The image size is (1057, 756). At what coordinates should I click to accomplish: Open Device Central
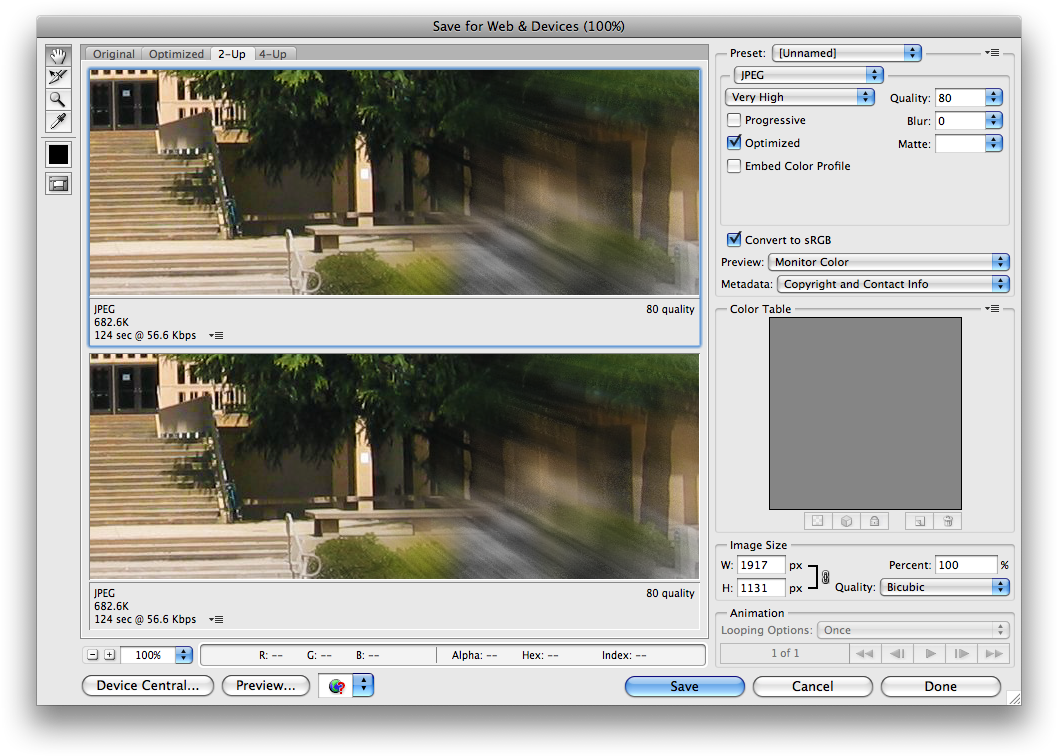point(147,685)
